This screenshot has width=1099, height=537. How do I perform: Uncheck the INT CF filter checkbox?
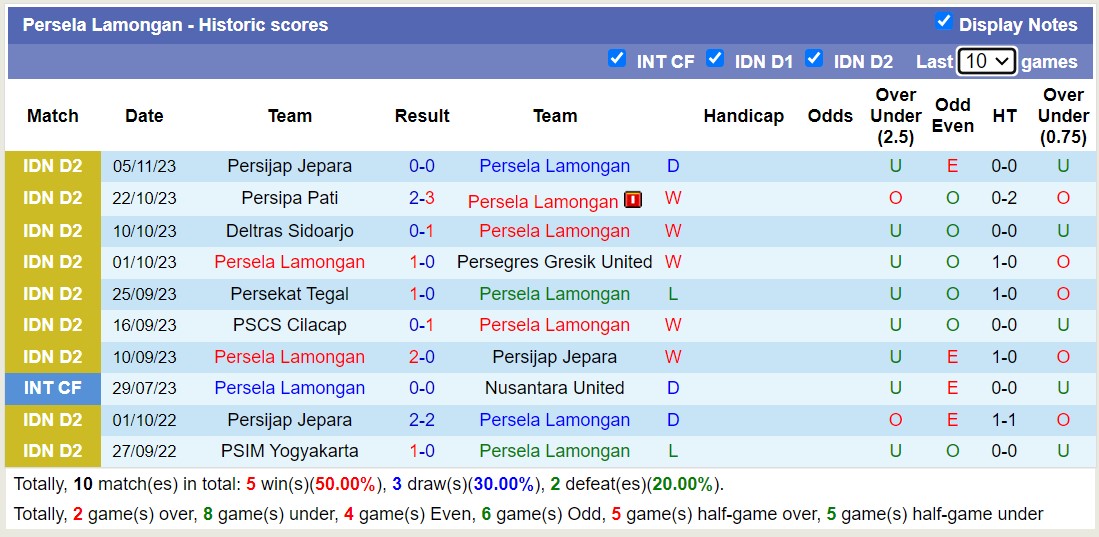[617, 58]
